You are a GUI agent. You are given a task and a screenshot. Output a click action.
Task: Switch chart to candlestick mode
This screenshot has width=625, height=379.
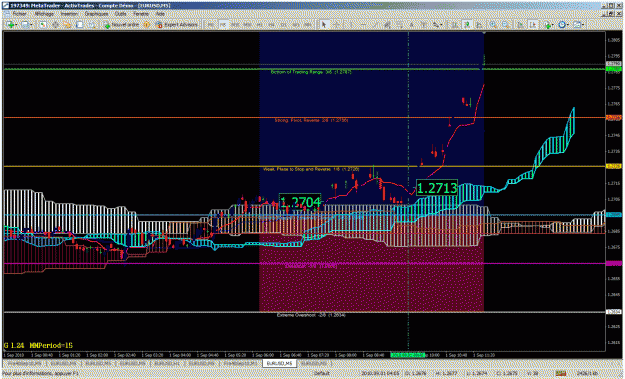467,25
